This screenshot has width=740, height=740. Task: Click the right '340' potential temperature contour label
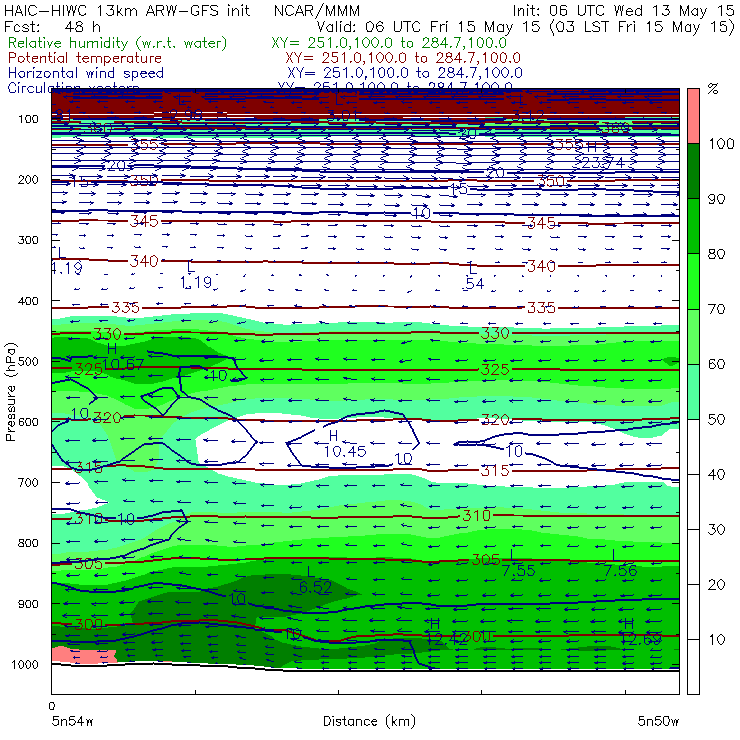coord(541,266)
